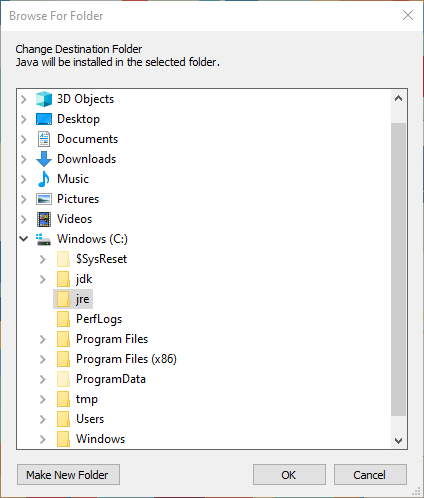Select the tmp folder name
424x498 pixels.
point(87,399)
